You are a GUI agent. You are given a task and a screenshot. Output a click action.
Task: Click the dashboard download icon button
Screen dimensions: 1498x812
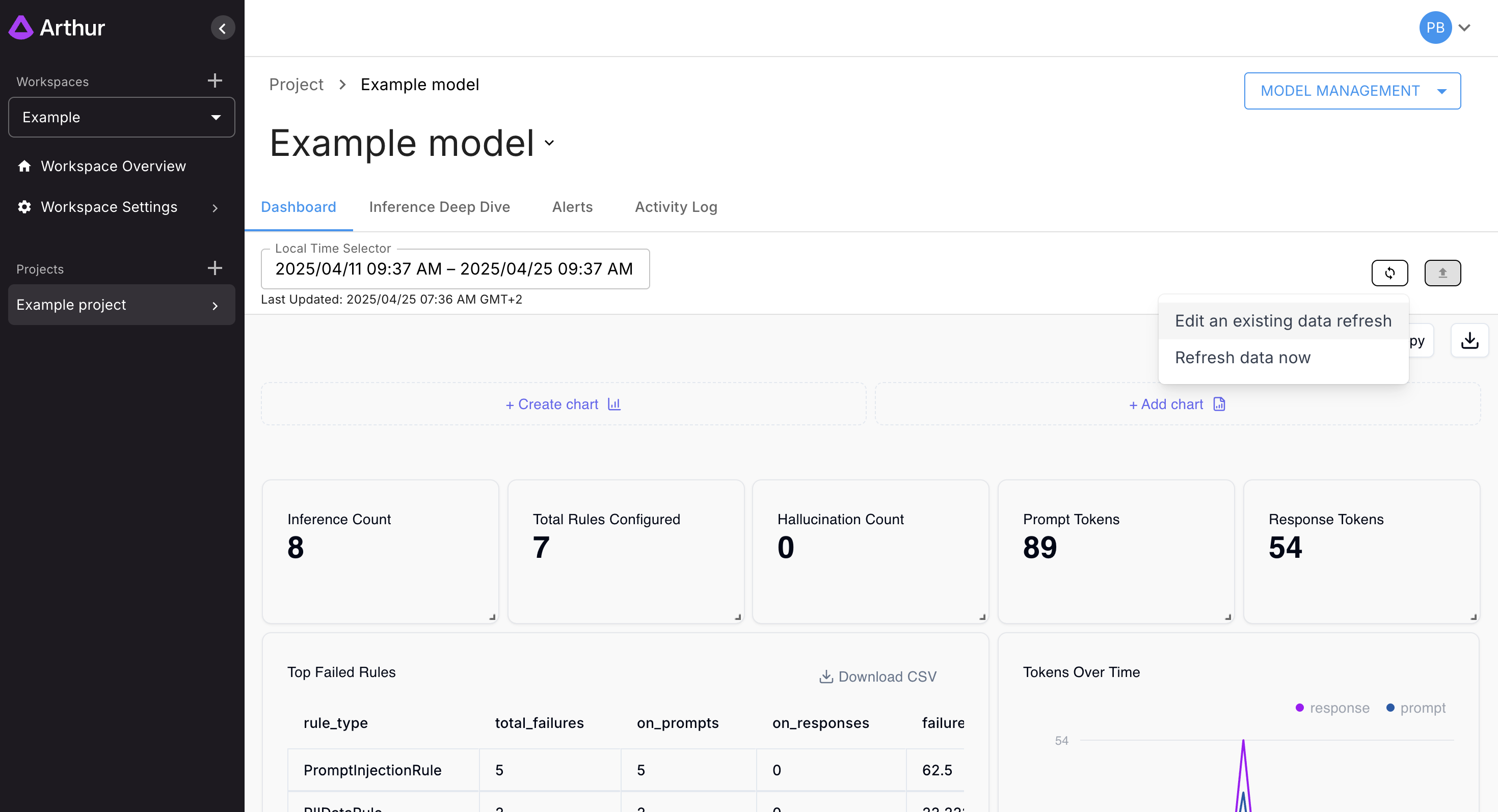1469,341
